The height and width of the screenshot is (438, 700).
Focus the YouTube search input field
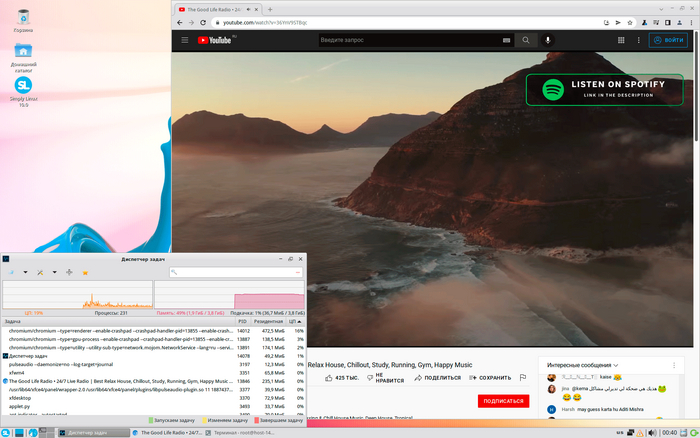click(x=410, y=40)
